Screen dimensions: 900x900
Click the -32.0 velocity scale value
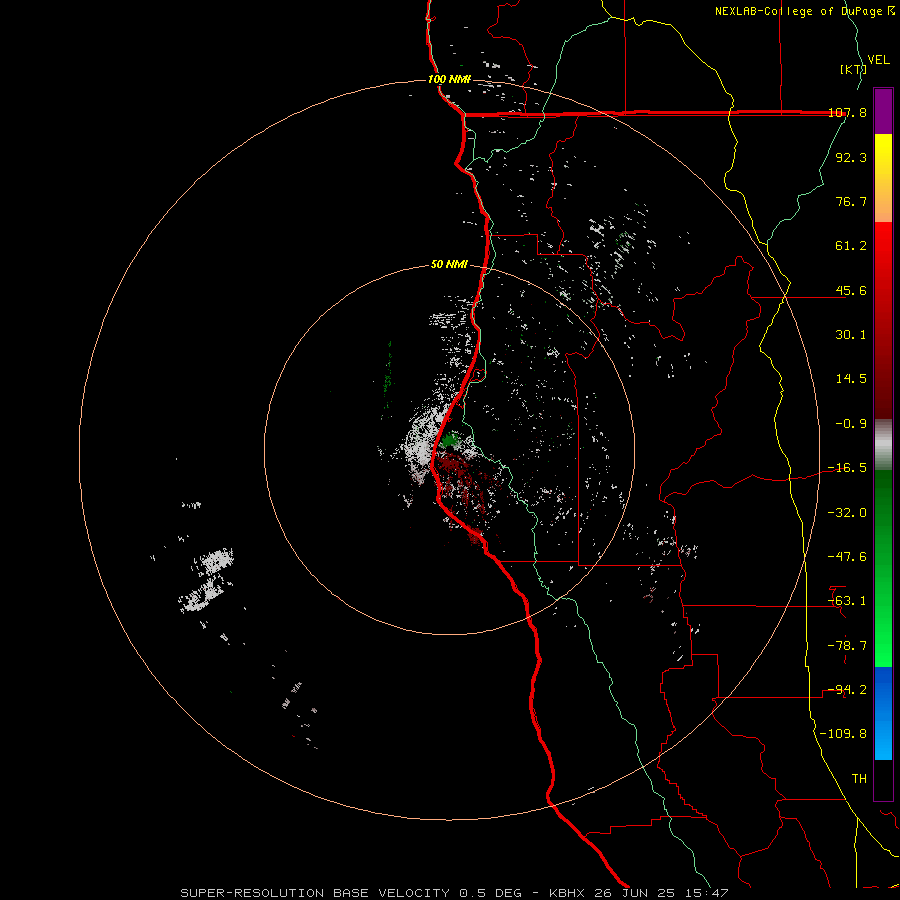click(847, 513)
